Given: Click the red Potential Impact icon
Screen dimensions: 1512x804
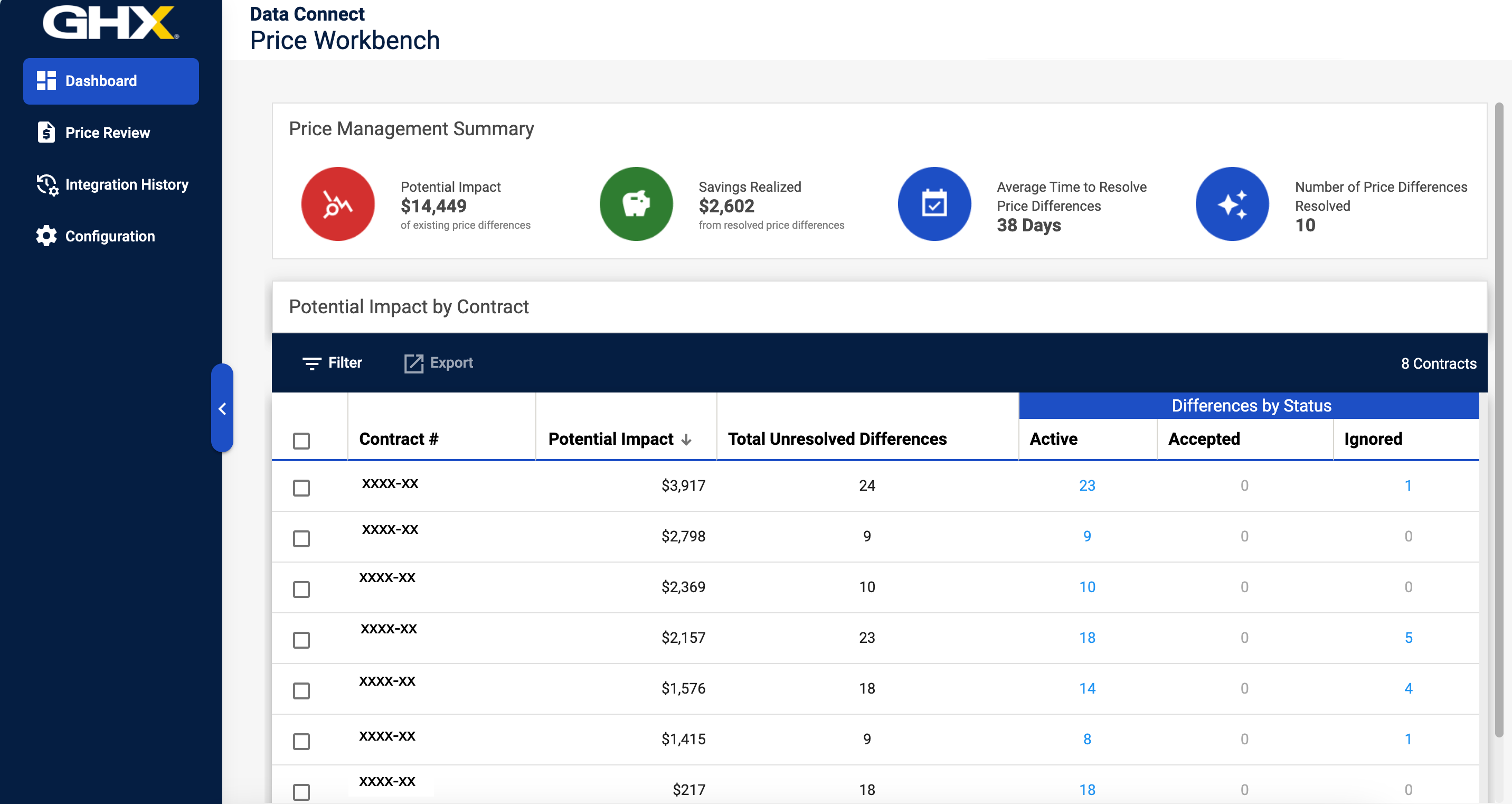Looking at the screenshot, I should [x=337, y=204].
